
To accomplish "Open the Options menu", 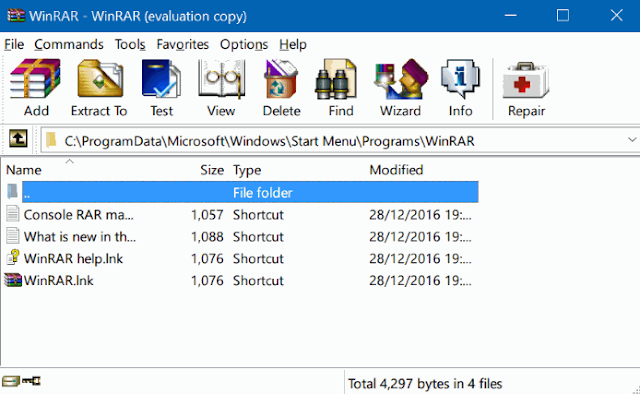I will (244, 44).
